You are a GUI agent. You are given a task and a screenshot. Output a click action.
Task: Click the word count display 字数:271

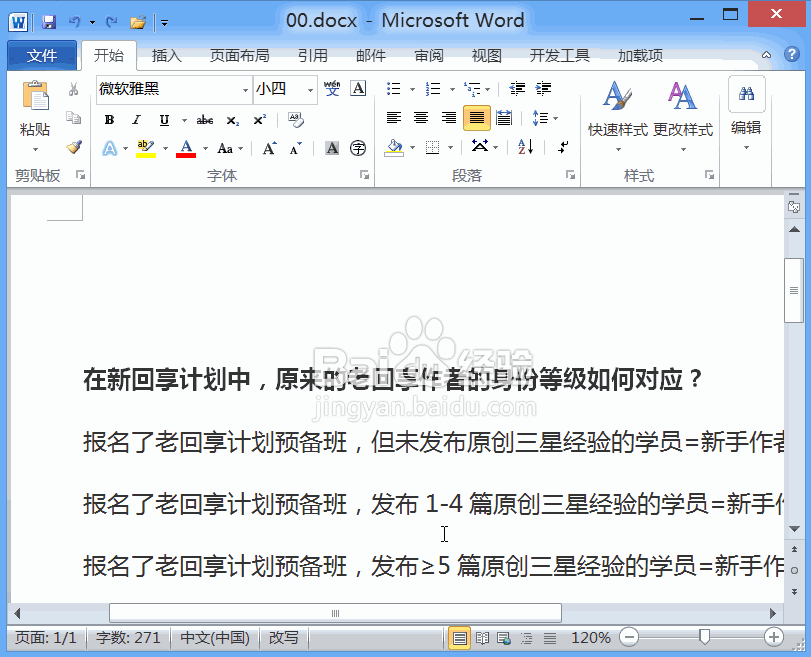128,637
